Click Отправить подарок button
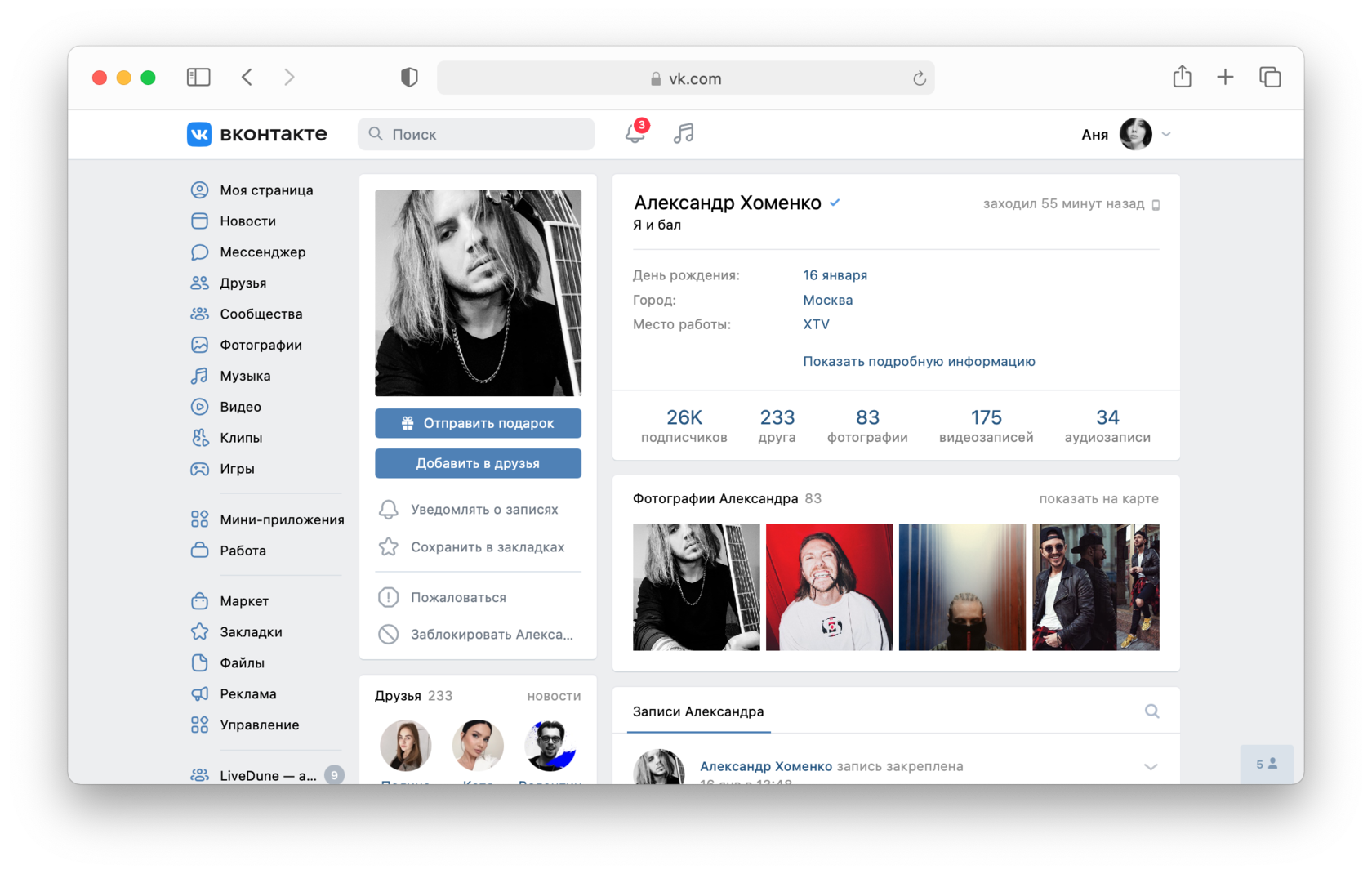The image size is (1372, 874). pyautogui.click(x=478, y=423)
